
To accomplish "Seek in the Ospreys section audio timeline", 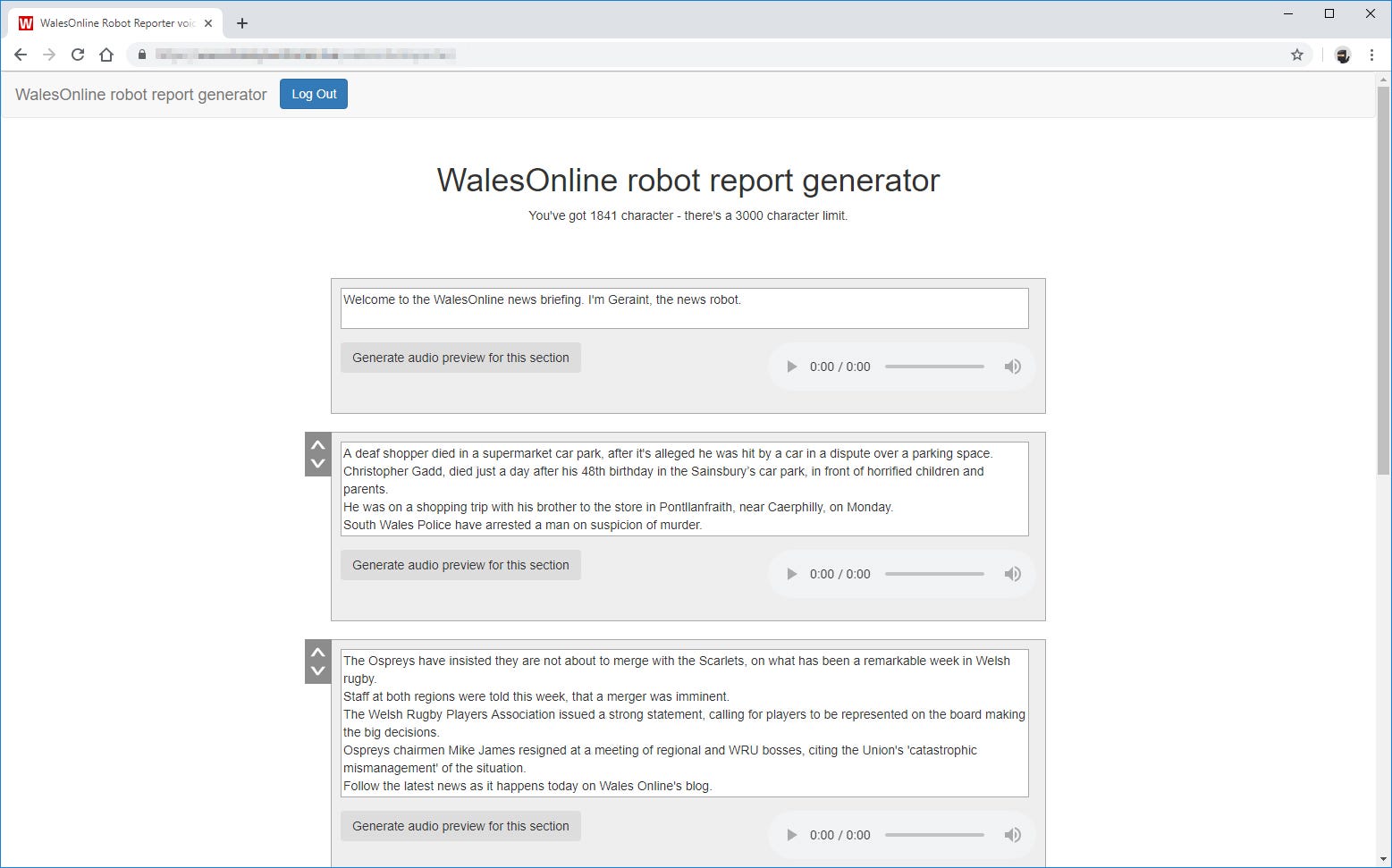I will 934,835.
